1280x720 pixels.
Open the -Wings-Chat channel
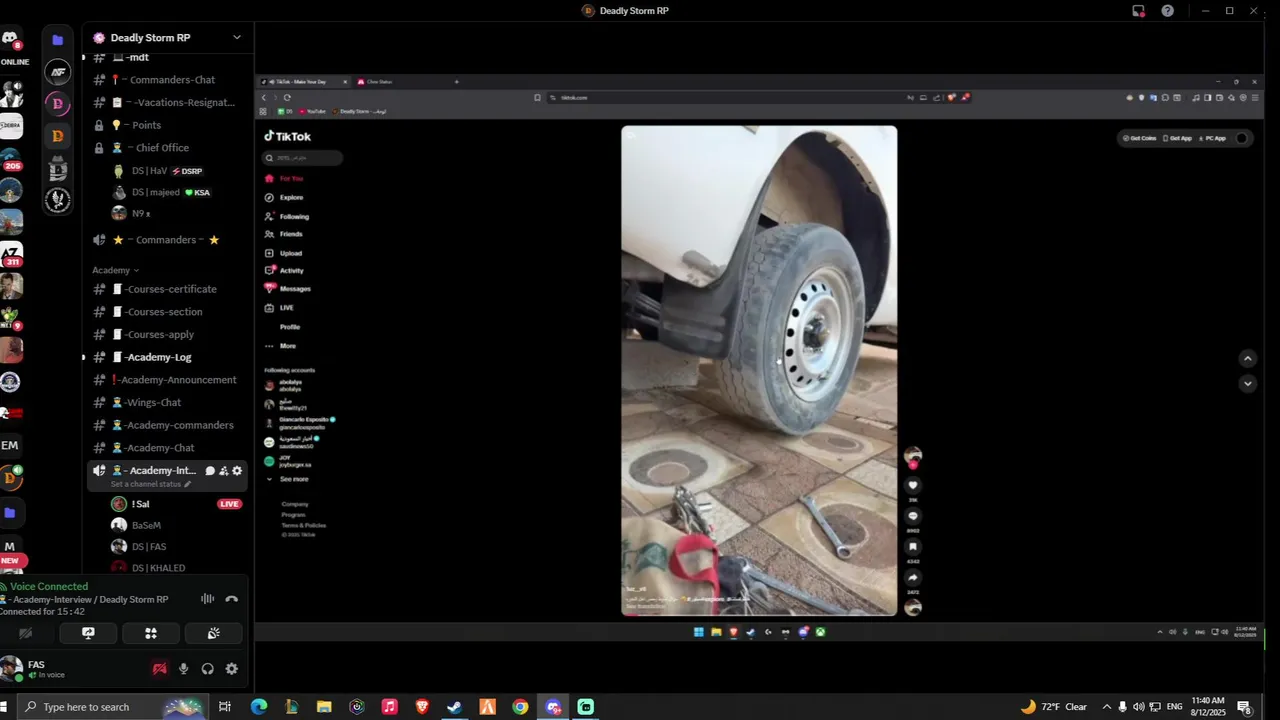click(168, 403)
